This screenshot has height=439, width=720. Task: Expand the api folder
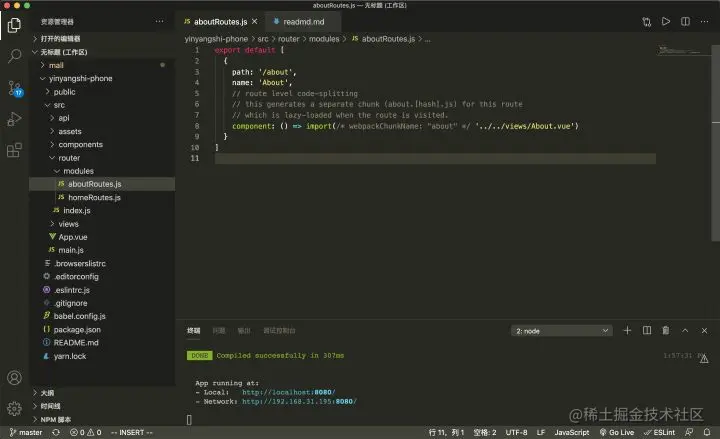[x=102, y=118]
